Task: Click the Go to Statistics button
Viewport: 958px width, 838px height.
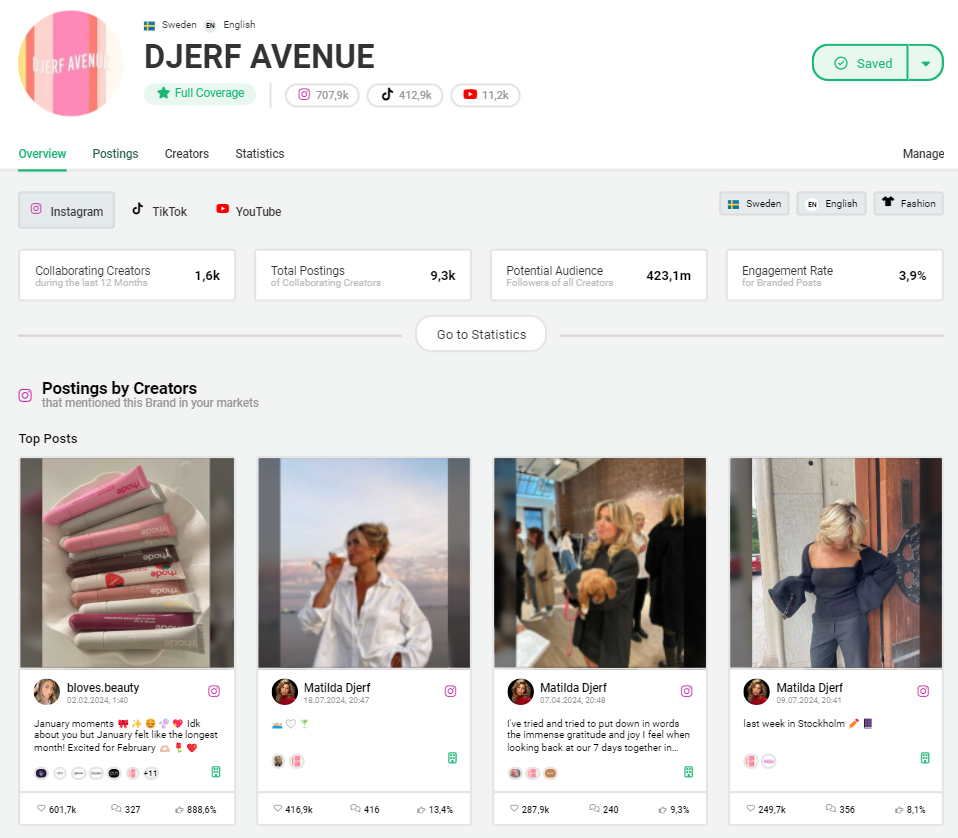Action: [480, 334]
